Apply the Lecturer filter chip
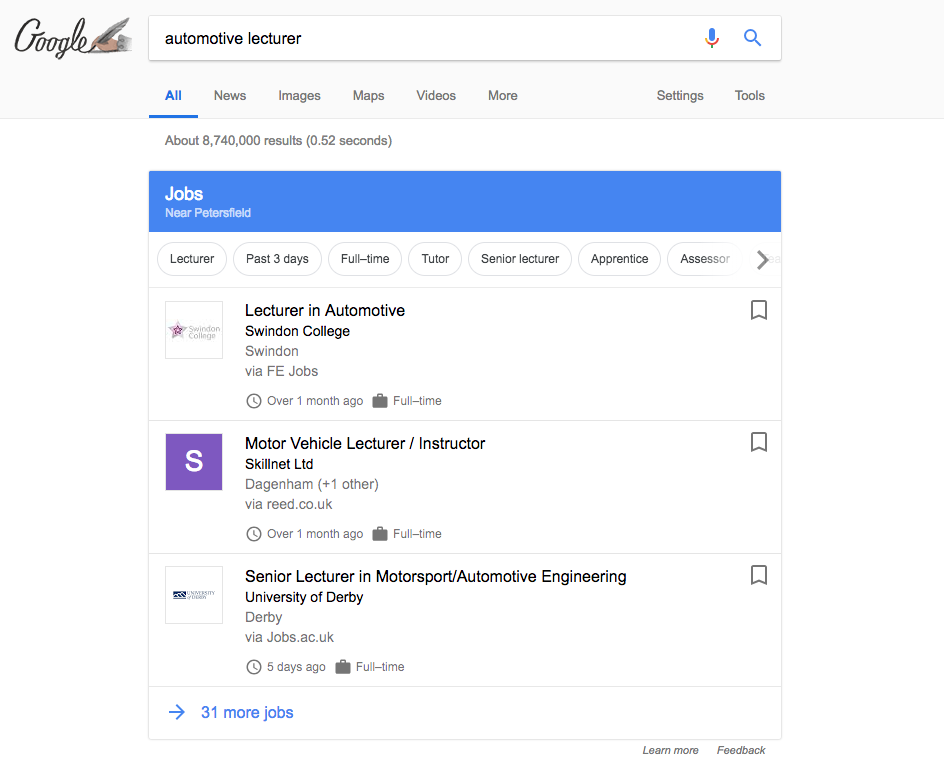The width and height of the screenshot is (944, 766). pyautogui.click(x=192, y=259)
